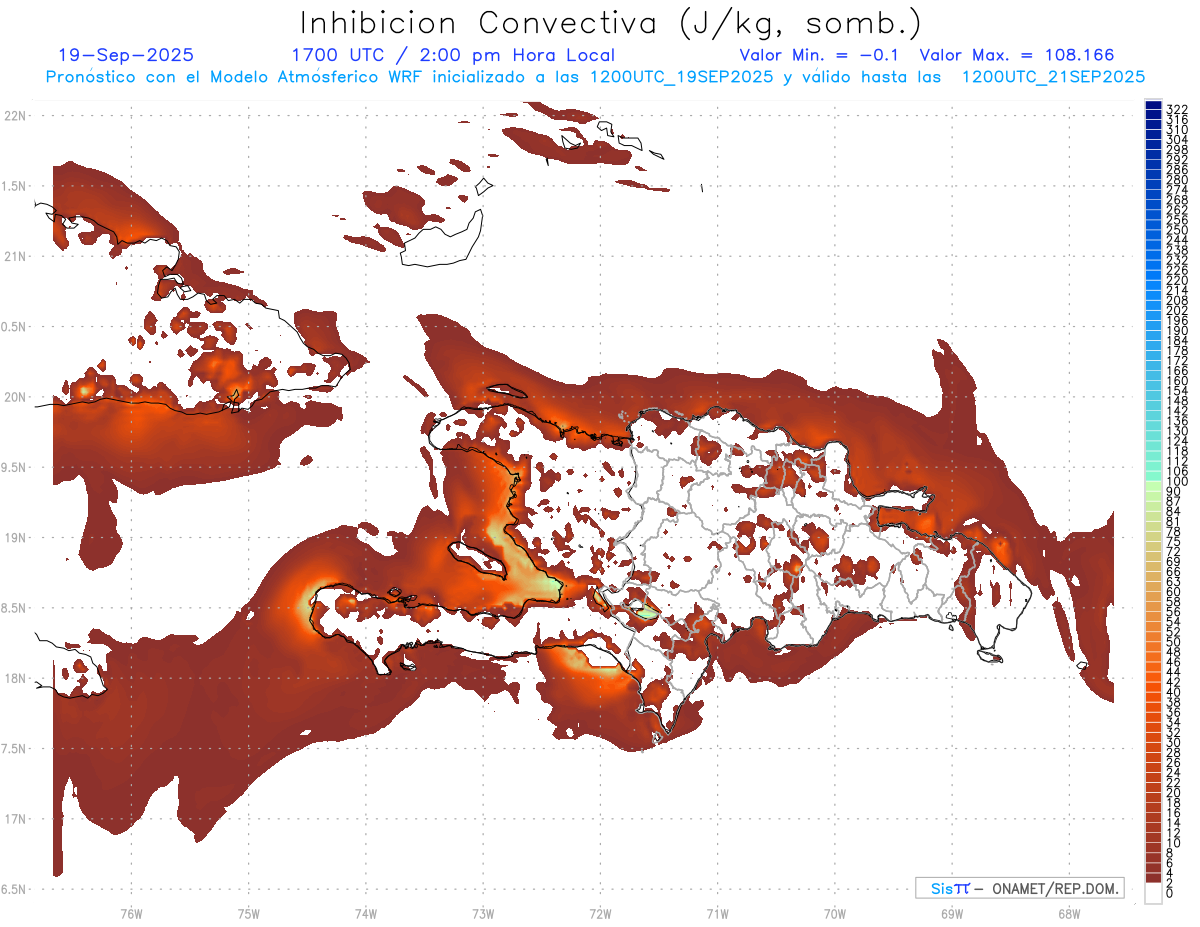
Task: Click the 1200UTC_21SEP2025 validity text
Action: click(1053, 77)
